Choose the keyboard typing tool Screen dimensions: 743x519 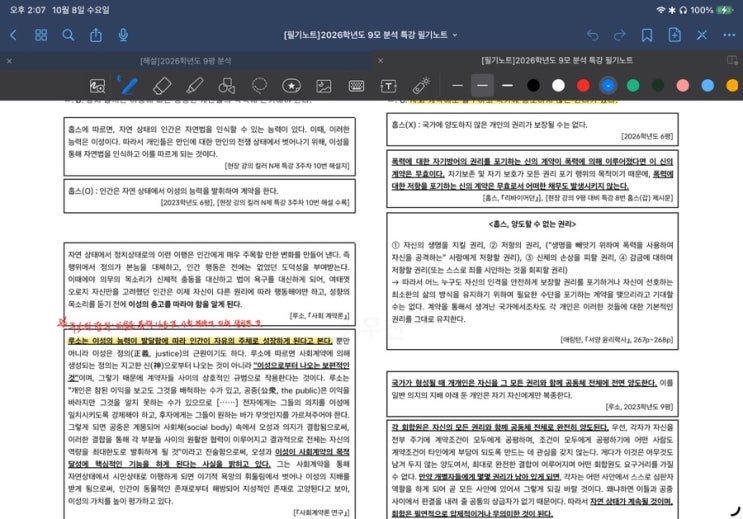point(356,86)
